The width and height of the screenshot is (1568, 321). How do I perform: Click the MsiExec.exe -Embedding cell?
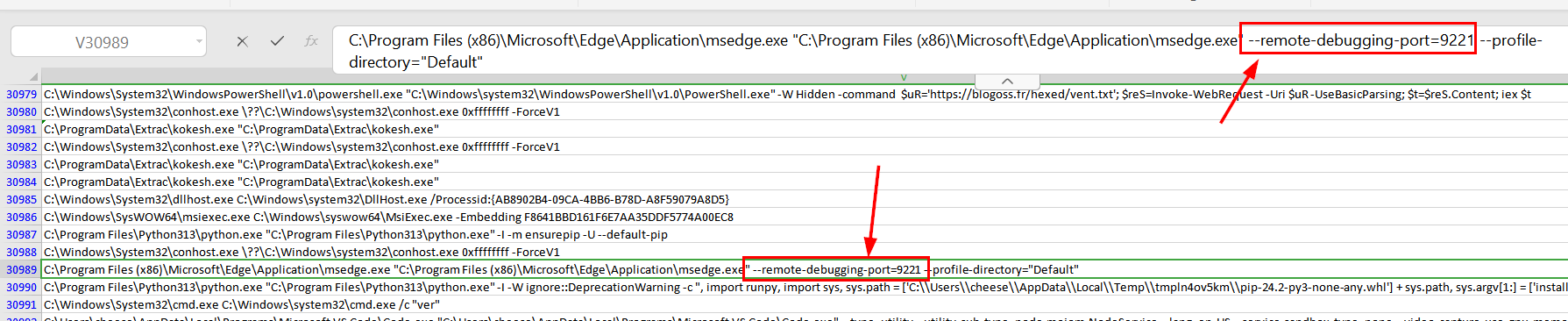805,217
